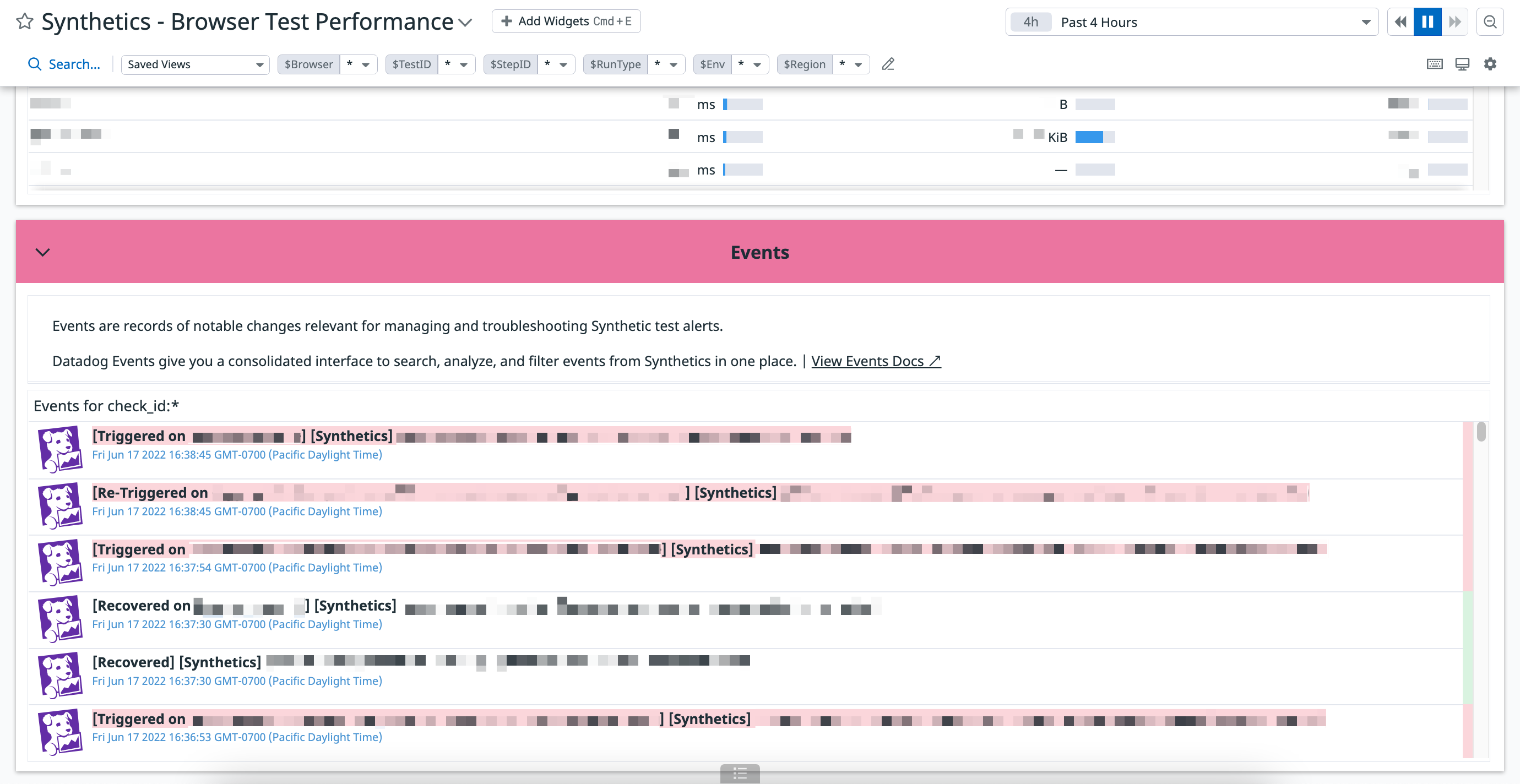Open the [Recovered] [Synthetics] event title

click(x=421, y=662)
